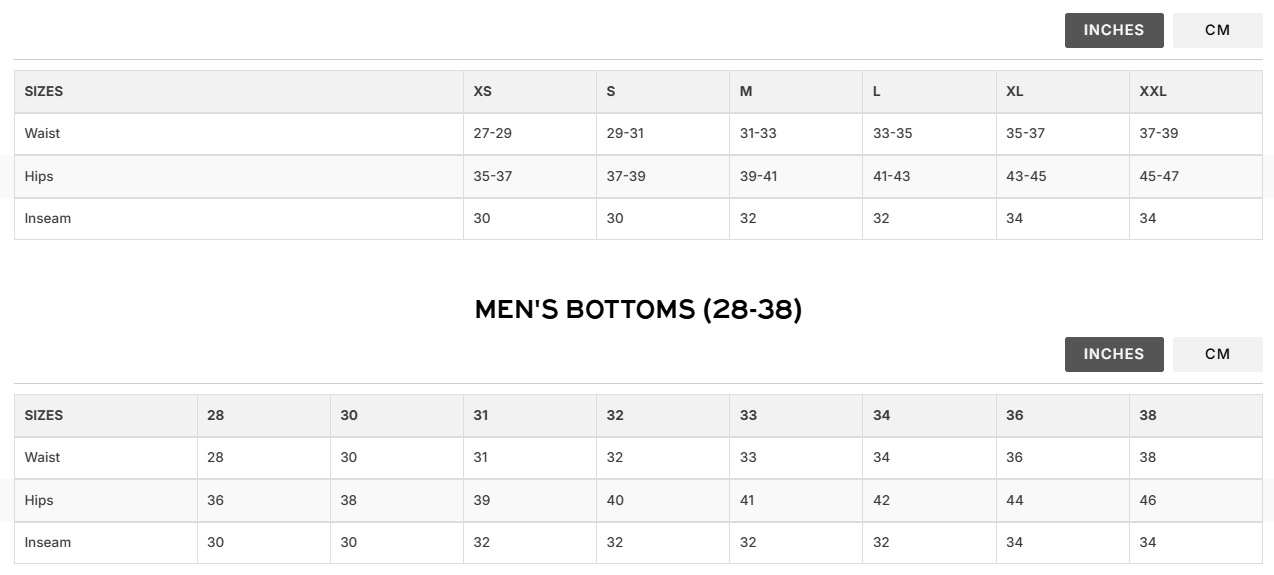
Task: Click Hips row label in bottoms table
Action: [39, 500]
